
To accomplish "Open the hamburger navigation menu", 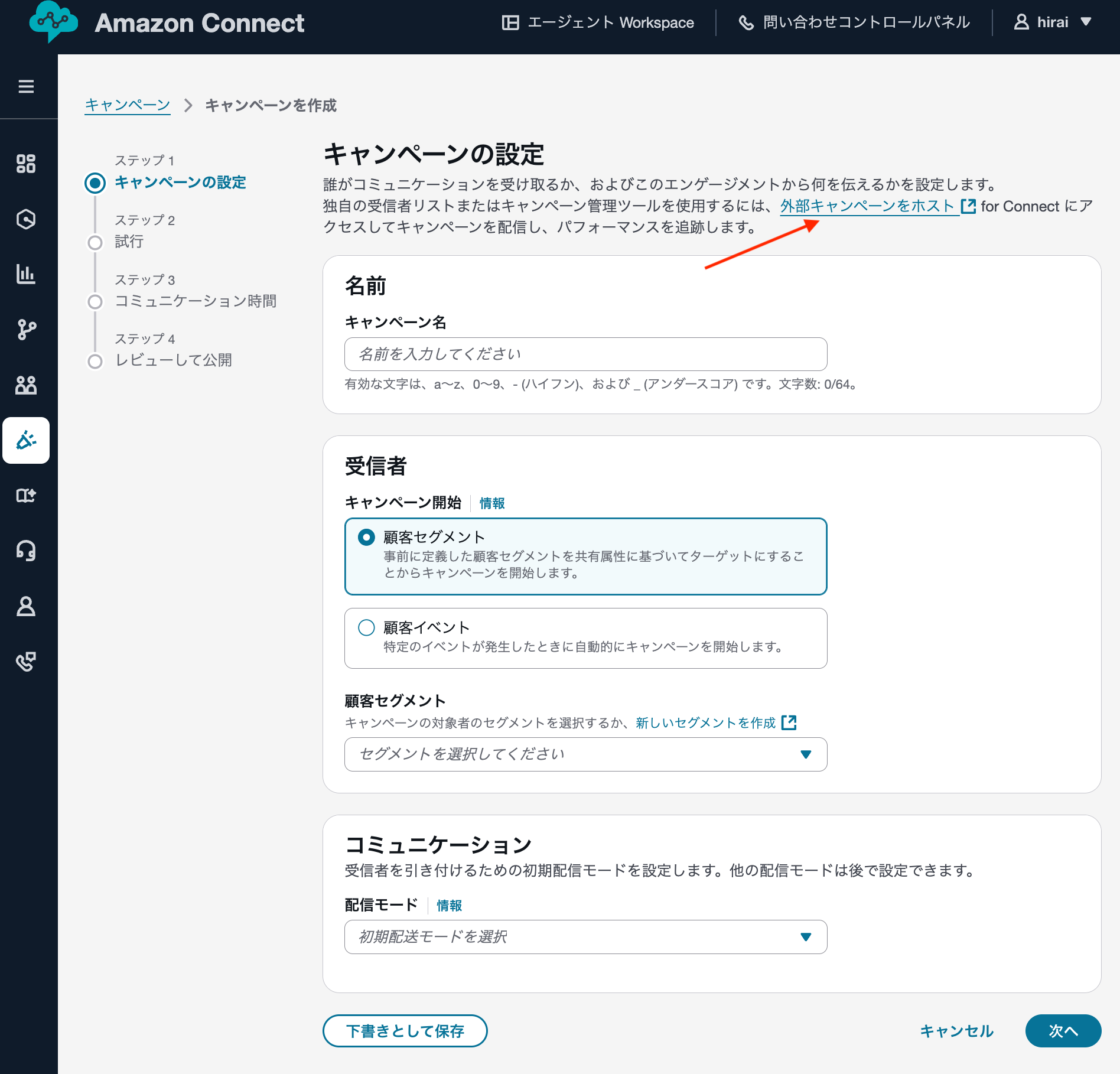I will 26,87.
